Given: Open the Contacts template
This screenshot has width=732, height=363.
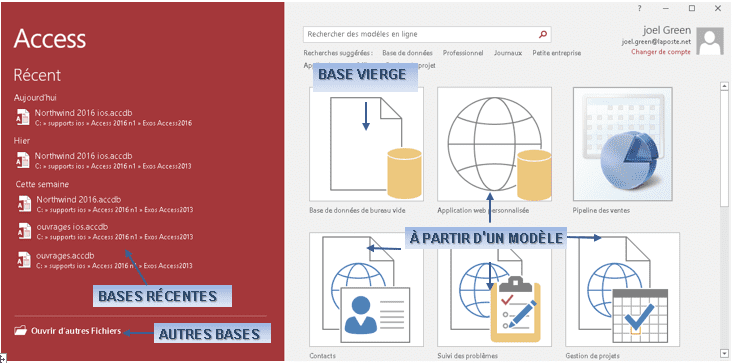Looking at the screenshot, I should [366, 289].
